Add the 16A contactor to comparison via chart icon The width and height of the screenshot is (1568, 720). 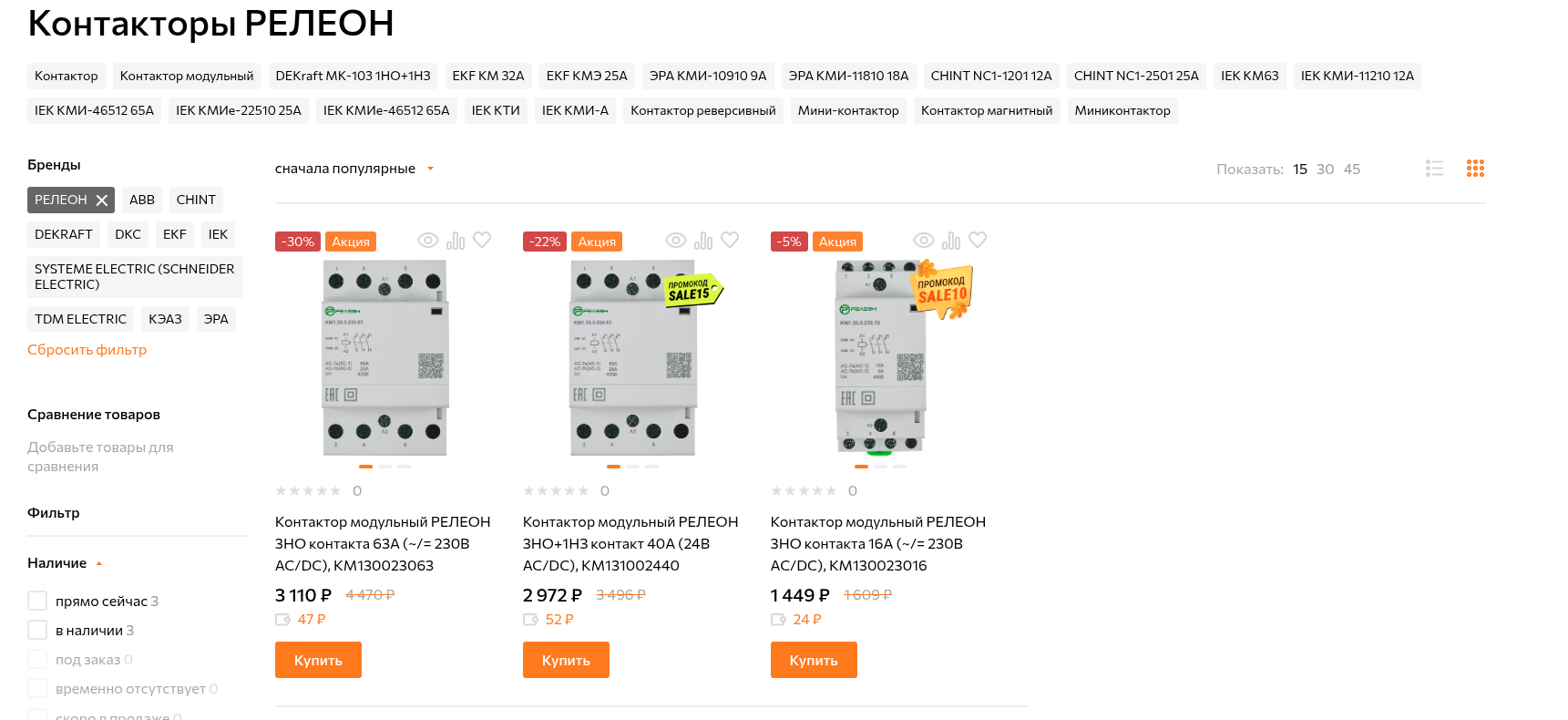(x=951, y=241)
